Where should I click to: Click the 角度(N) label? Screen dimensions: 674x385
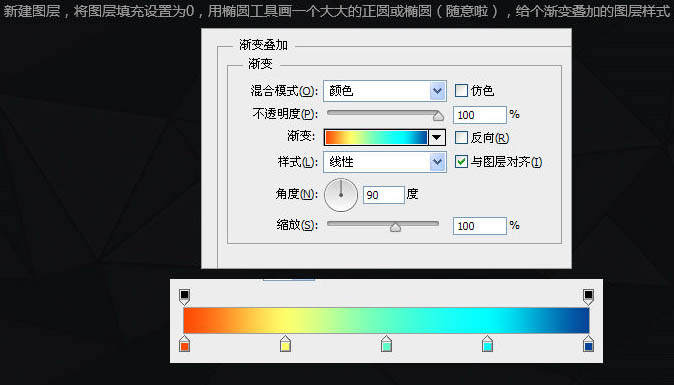coord(297,194)
